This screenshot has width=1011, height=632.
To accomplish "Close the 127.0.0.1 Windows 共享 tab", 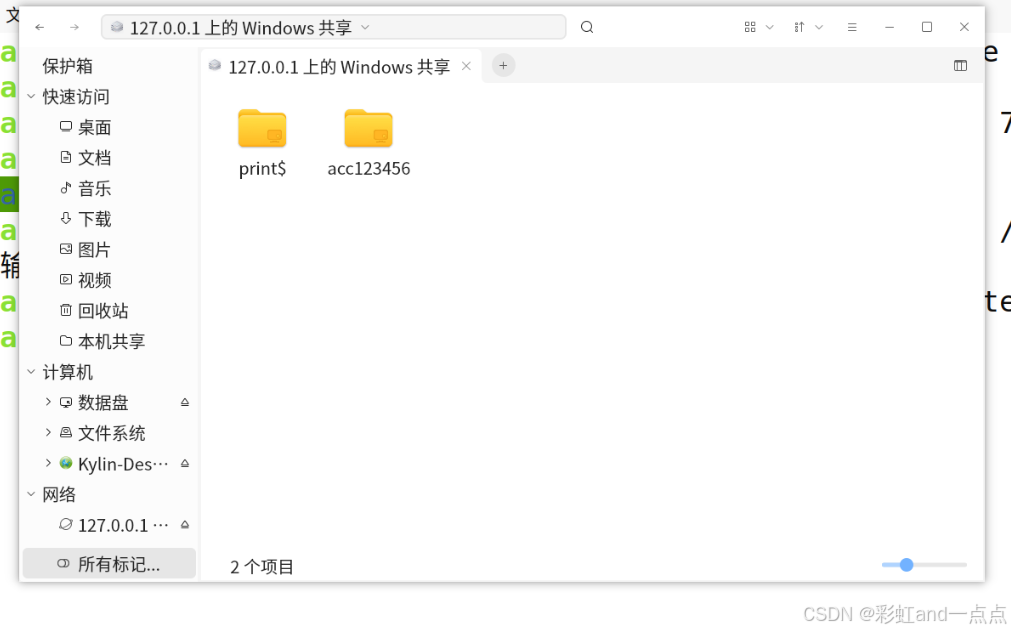I will point(466,66).
